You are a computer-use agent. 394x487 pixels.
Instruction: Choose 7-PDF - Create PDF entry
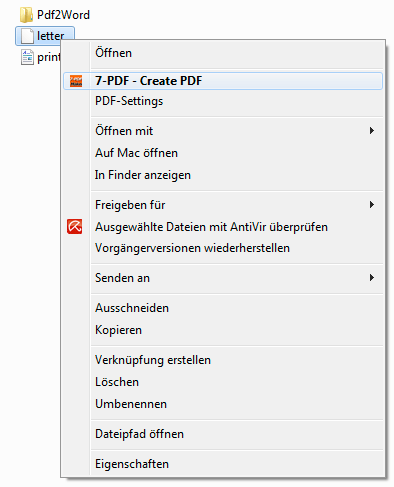223,81
